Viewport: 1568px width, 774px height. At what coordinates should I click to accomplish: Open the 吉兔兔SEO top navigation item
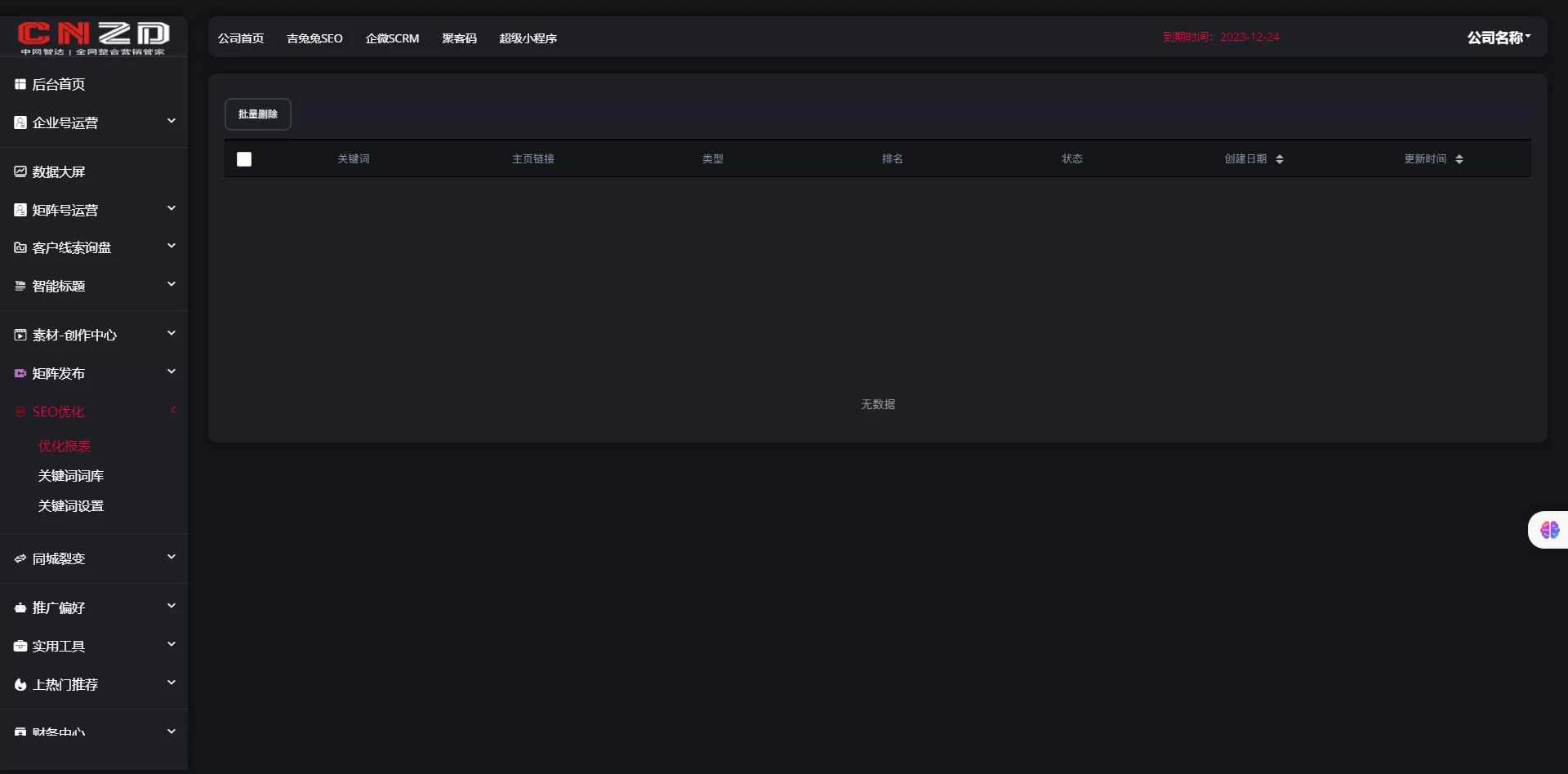[314, 38]
